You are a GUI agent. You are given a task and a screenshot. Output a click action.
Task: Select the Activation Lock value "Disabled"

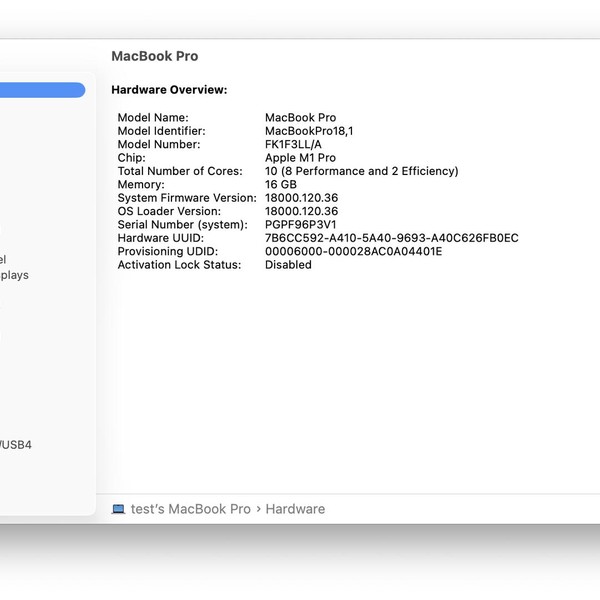pyautogui.click(x=288, y=265)
